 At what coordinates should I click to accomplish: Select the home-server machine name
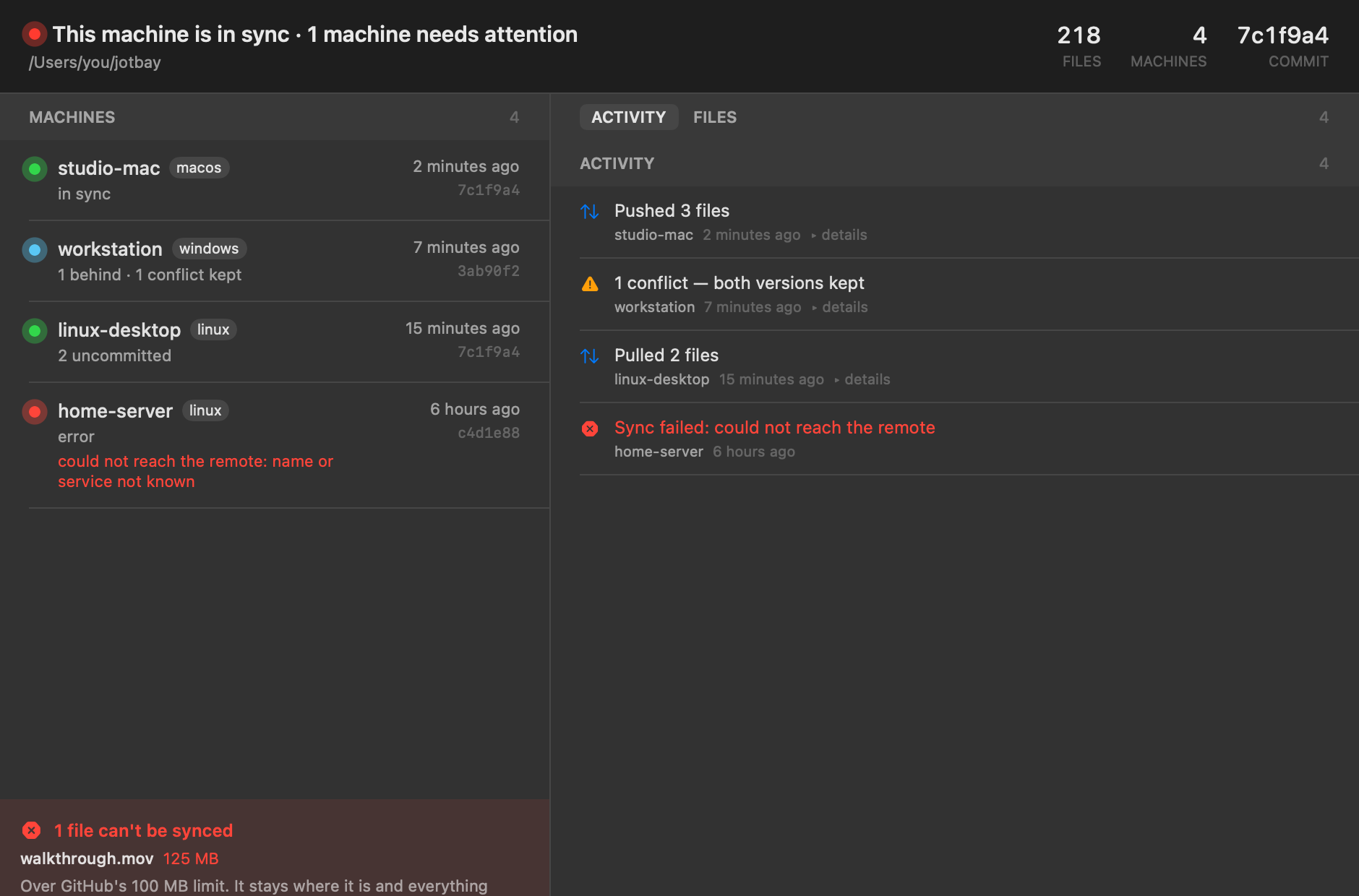coord(116,411)
